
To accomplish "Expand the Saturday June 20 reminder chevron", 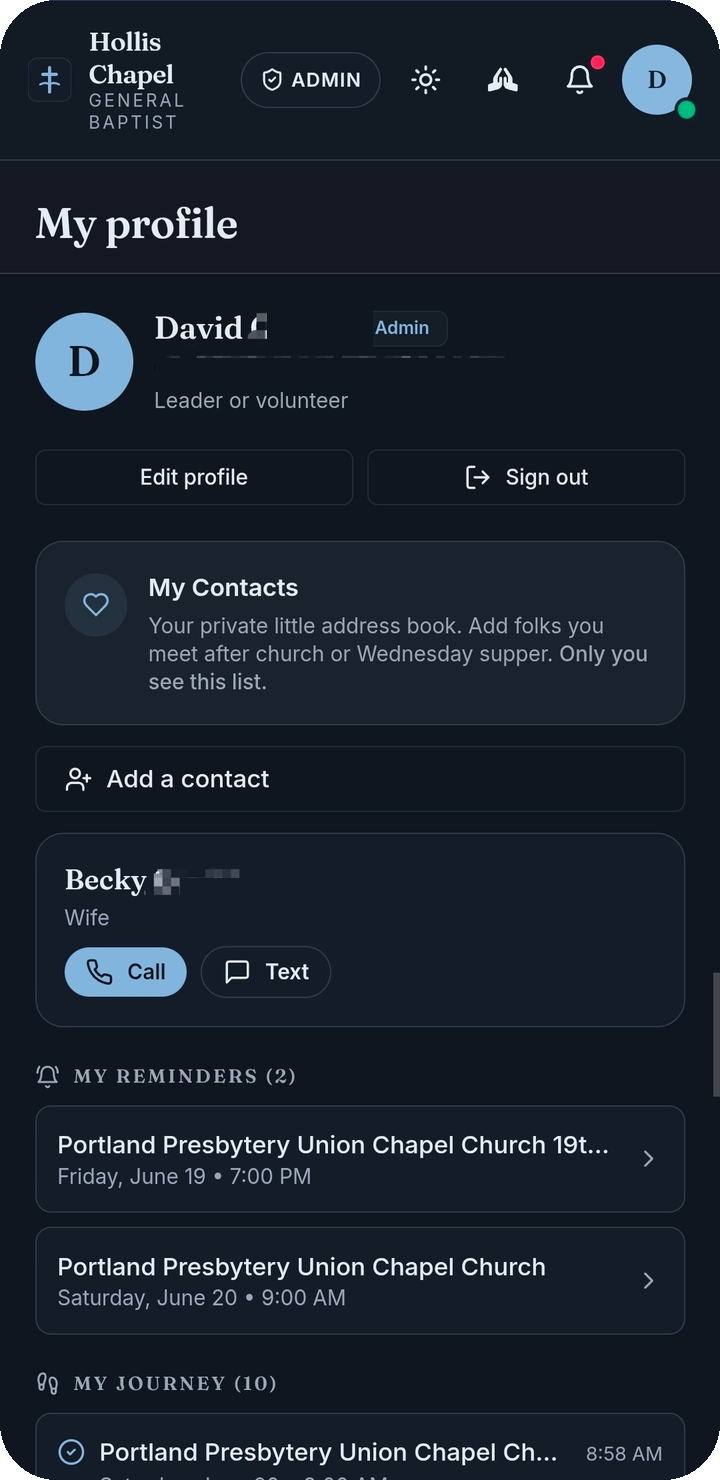I will [x=648, y=1281].
